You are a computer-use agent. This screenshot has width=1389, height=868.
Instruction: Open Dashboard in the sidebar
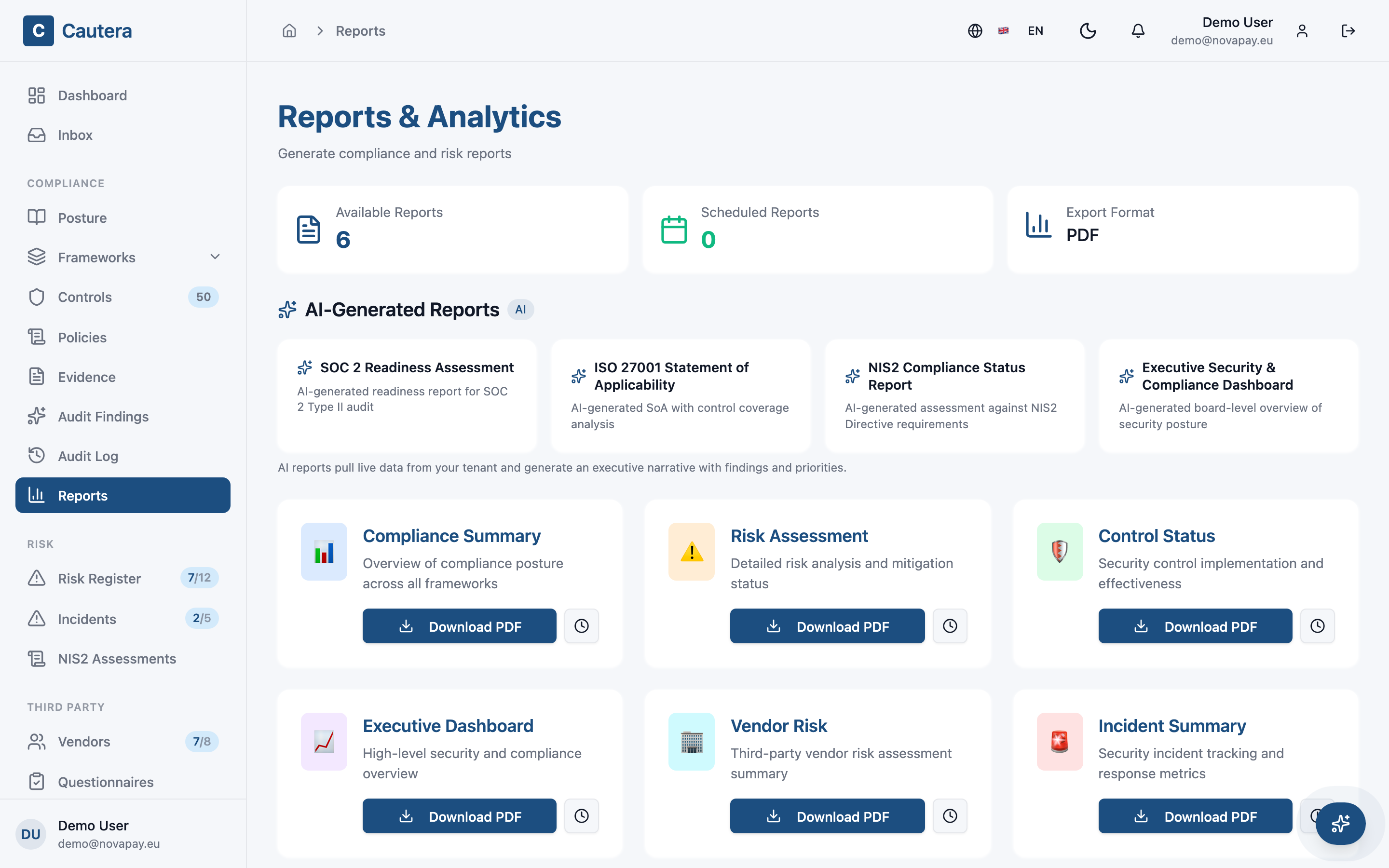(x=123, y=95)
